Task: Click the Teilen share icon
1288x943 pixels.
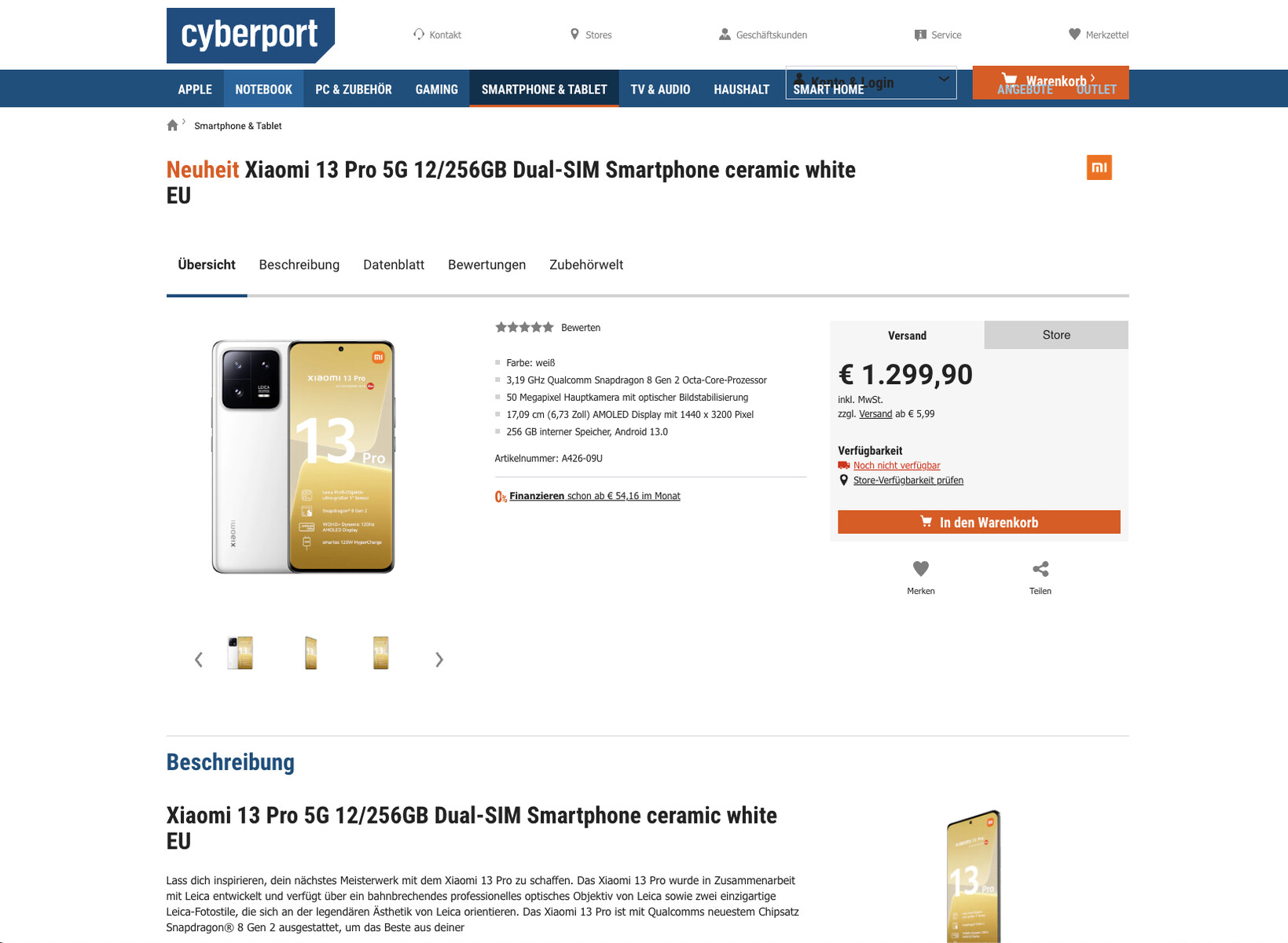Action: tap(1040, 569)
